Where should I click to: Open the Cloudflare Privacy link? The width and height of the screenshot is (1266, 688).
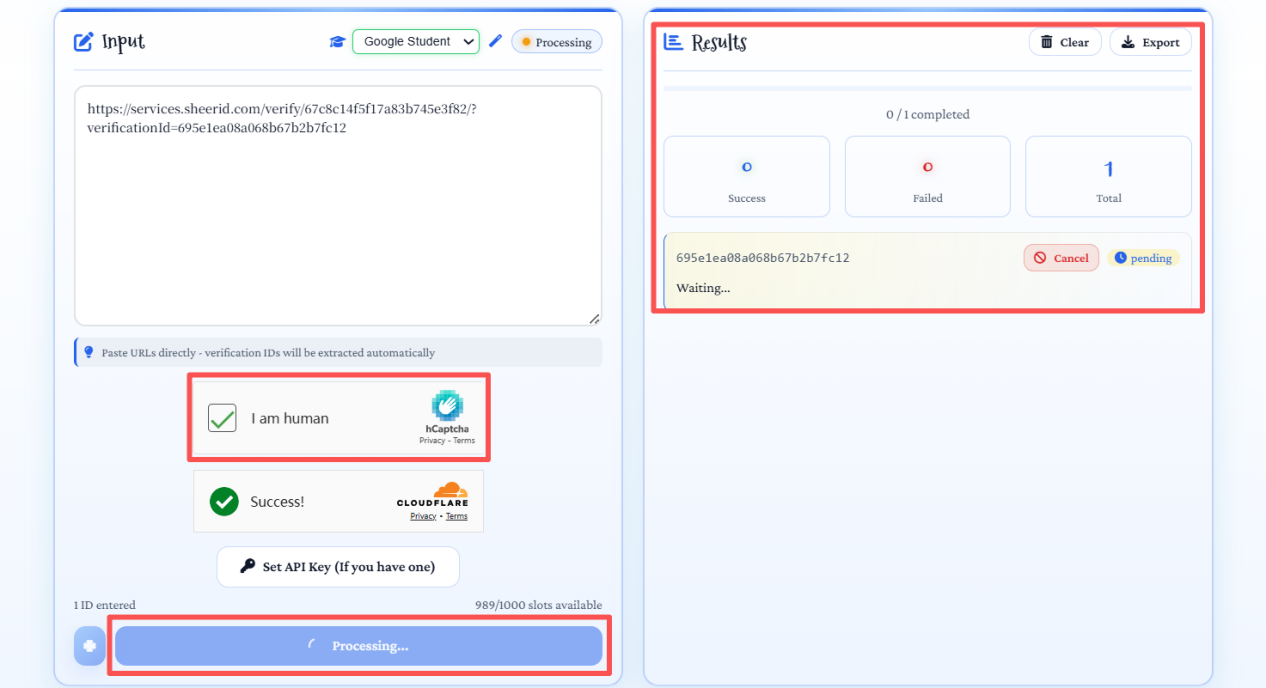coord(423,516)
